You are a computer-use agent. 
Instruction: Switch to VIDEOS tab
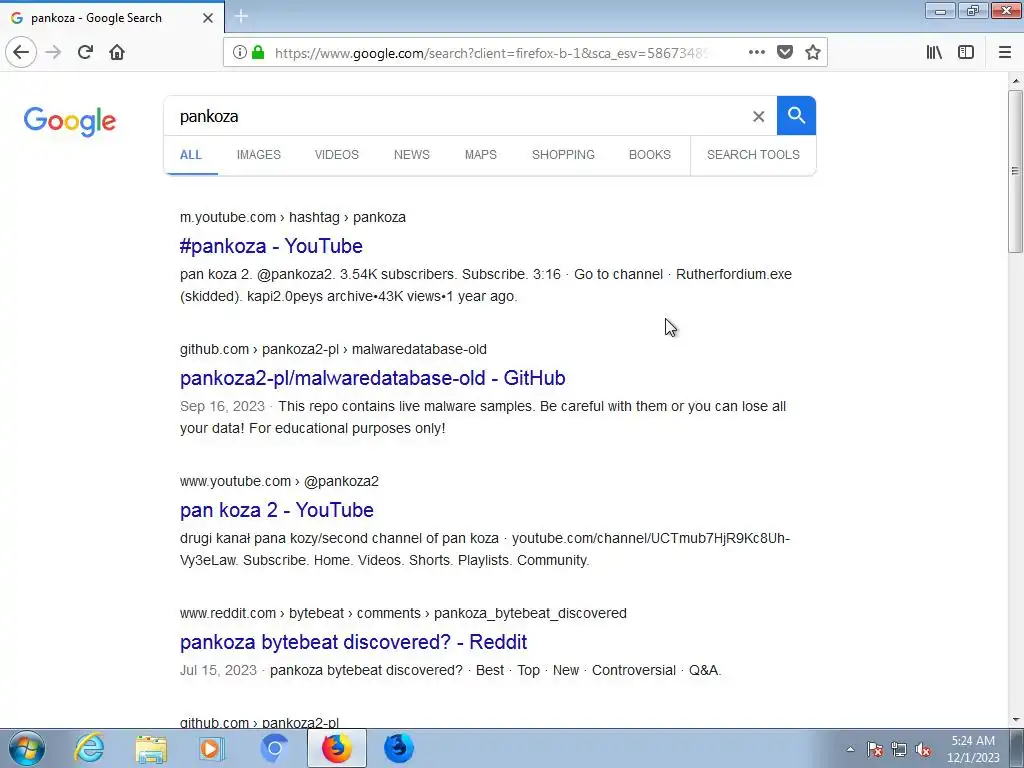point(336,155)
